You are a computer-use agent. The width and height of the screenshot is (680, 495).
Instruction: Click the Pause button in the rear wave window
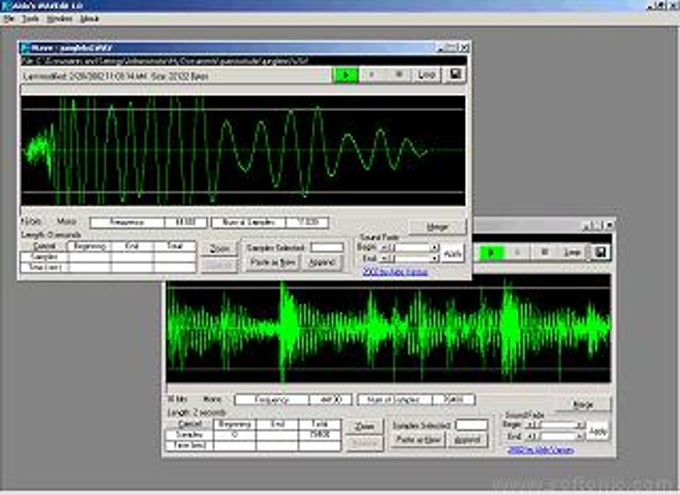[x=517, y=253]
